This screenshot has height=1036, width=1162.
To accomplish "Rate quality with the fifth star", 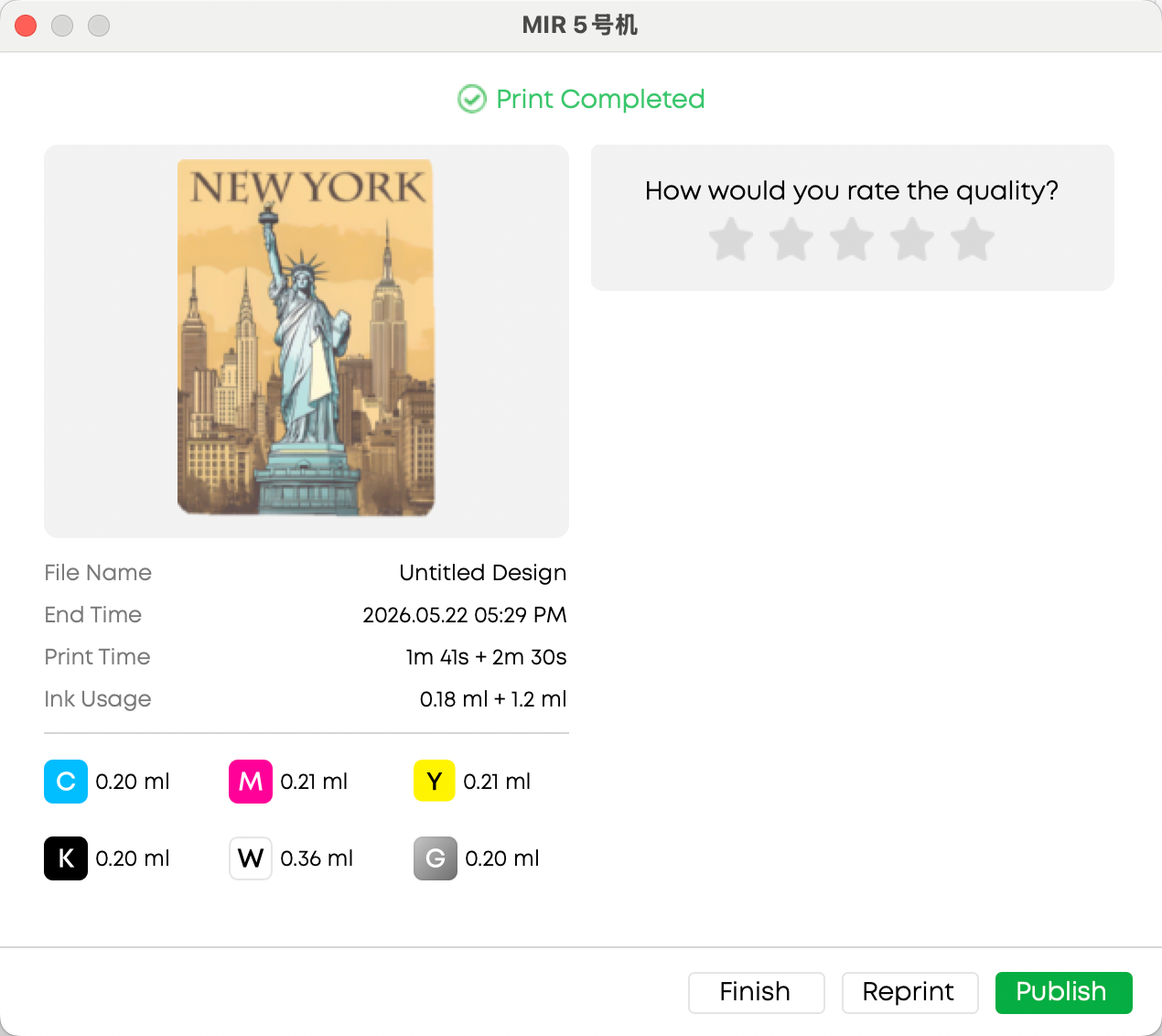I will pos(973,240).
